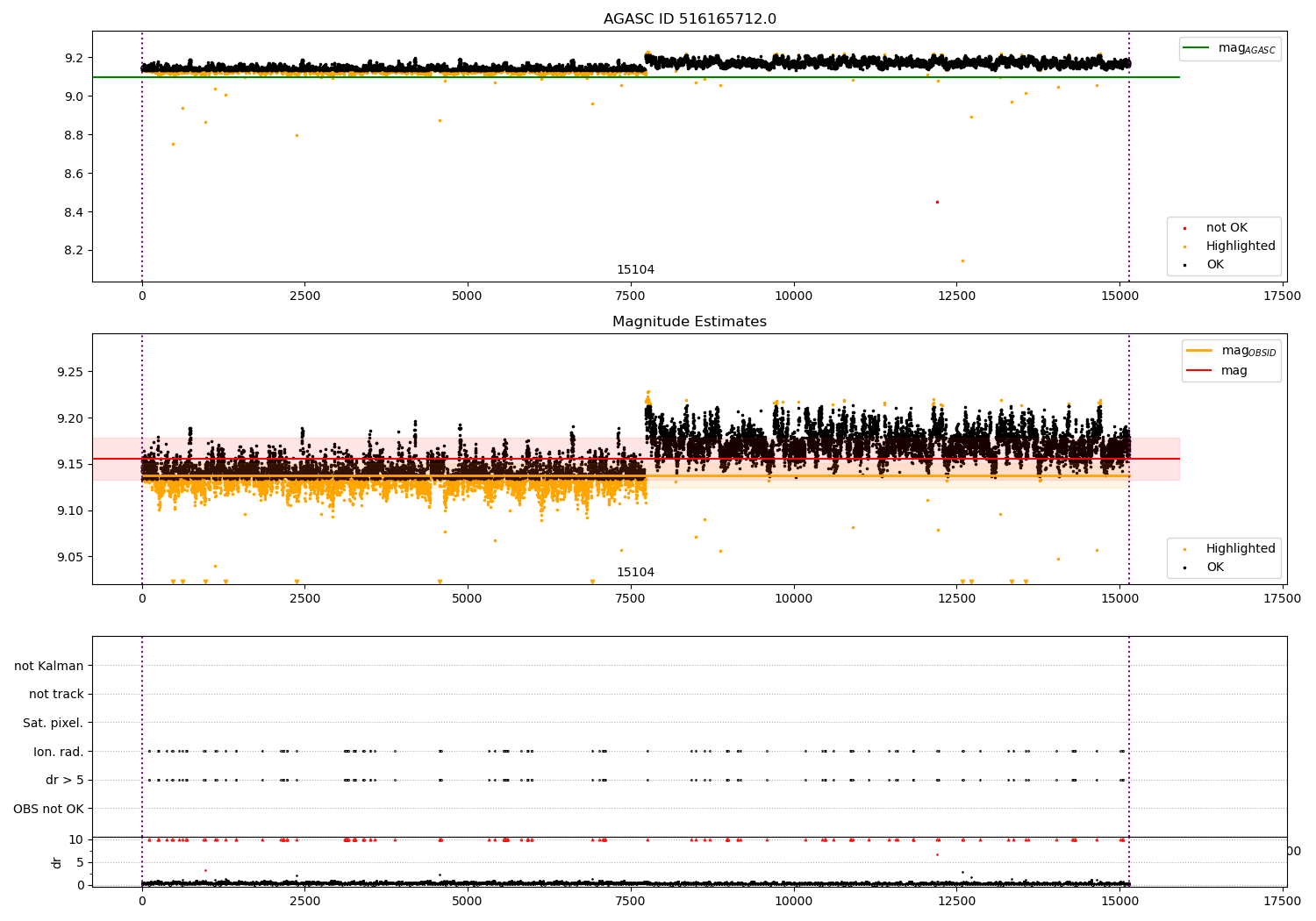The image size is (1316, 921).
Task: Click the 2500 x-tick under the AGASC plot
Action: click(x=304, y=296)
